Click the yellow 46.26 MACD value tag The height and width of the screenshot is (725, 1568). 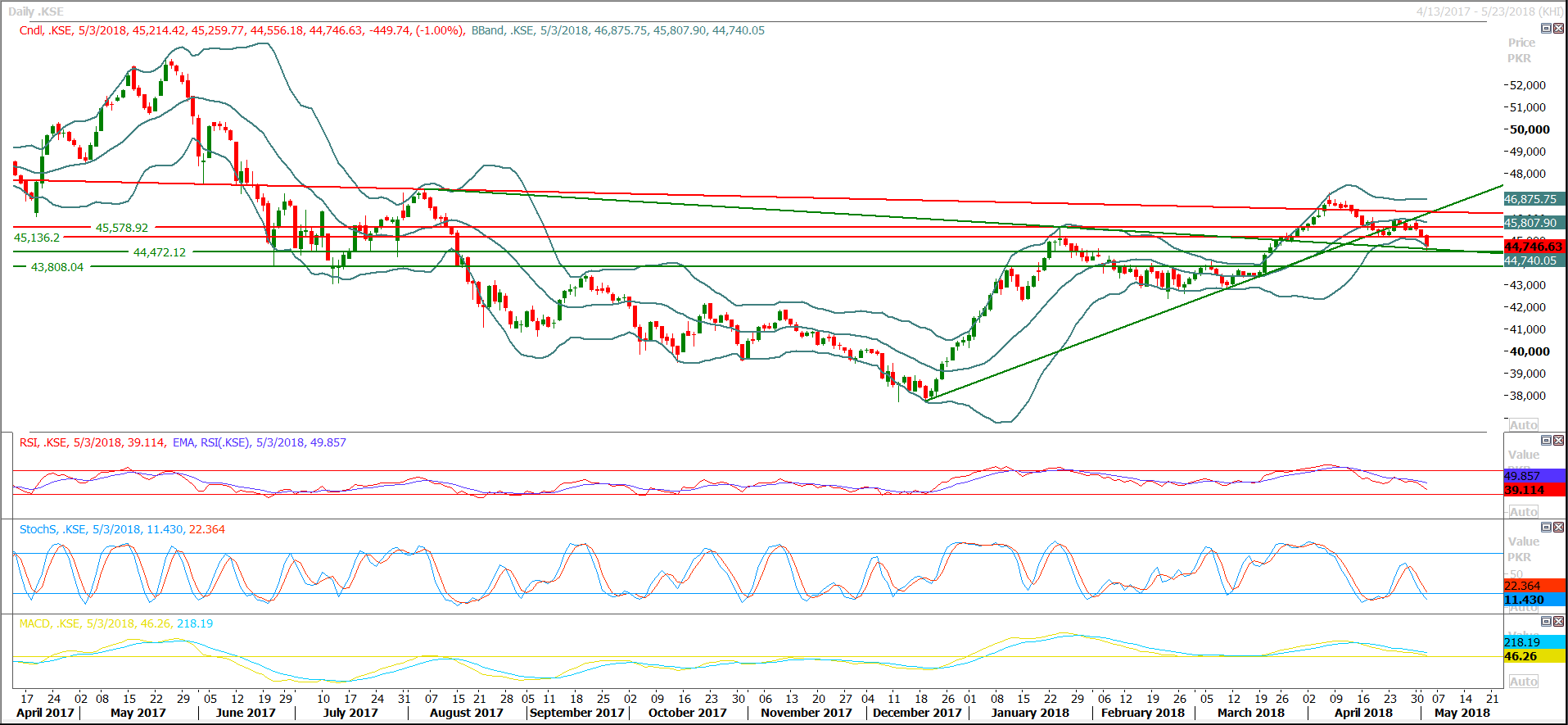click(1534, 656)
